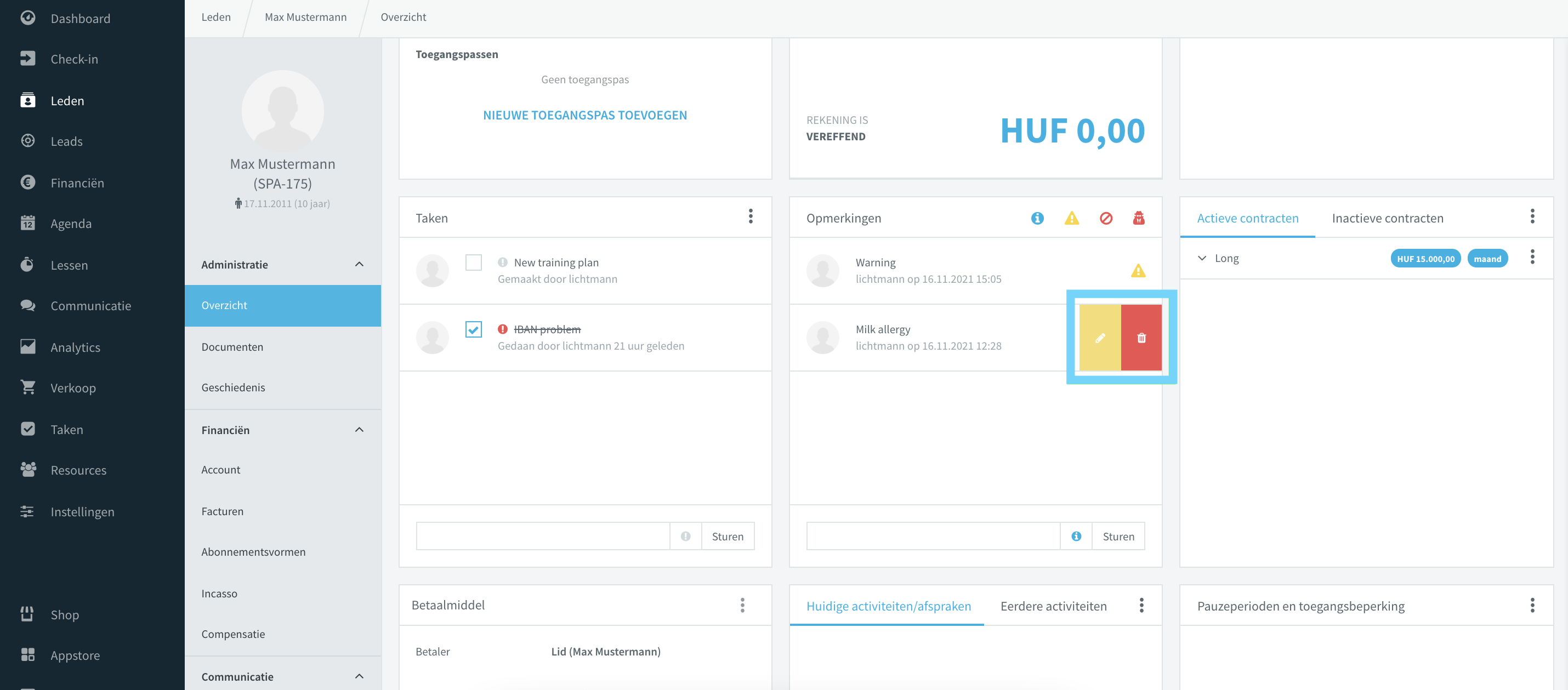Viewport: 1568px width, 690px height.
Task: Select the Actieve contracten tab
Action: click(1247, 218)
